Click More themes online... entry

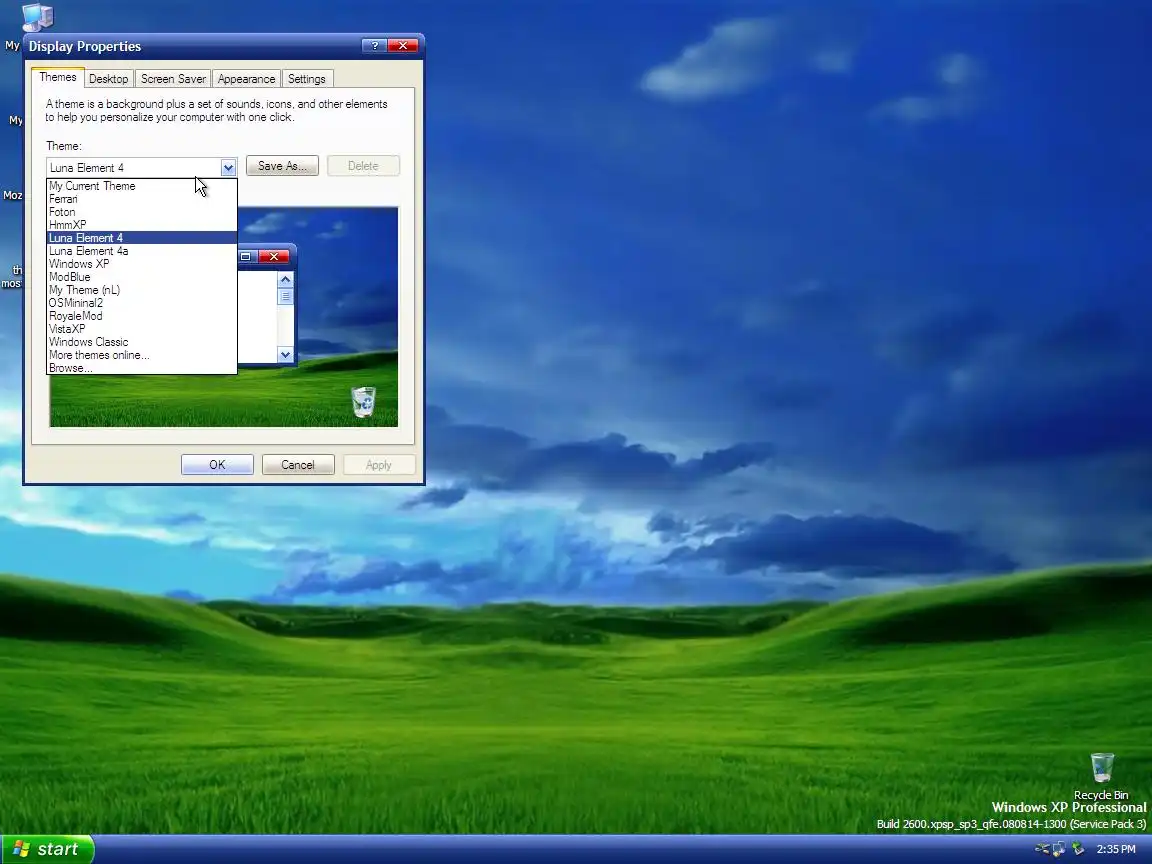pyautogui.click(x=142, y=355)
